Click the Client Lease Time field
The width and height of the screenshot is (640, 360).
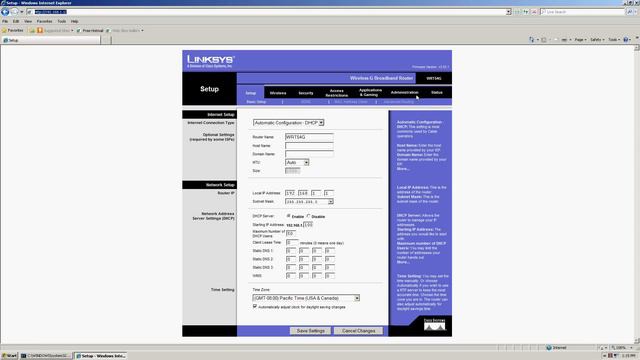(x=292, y=242)
